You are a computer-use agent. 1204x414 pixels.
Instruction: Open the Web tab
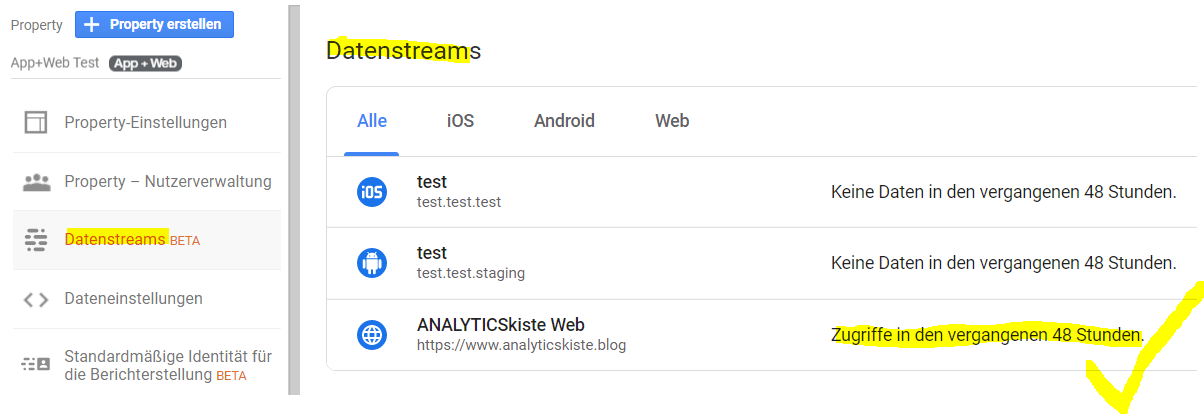(672, 121)
